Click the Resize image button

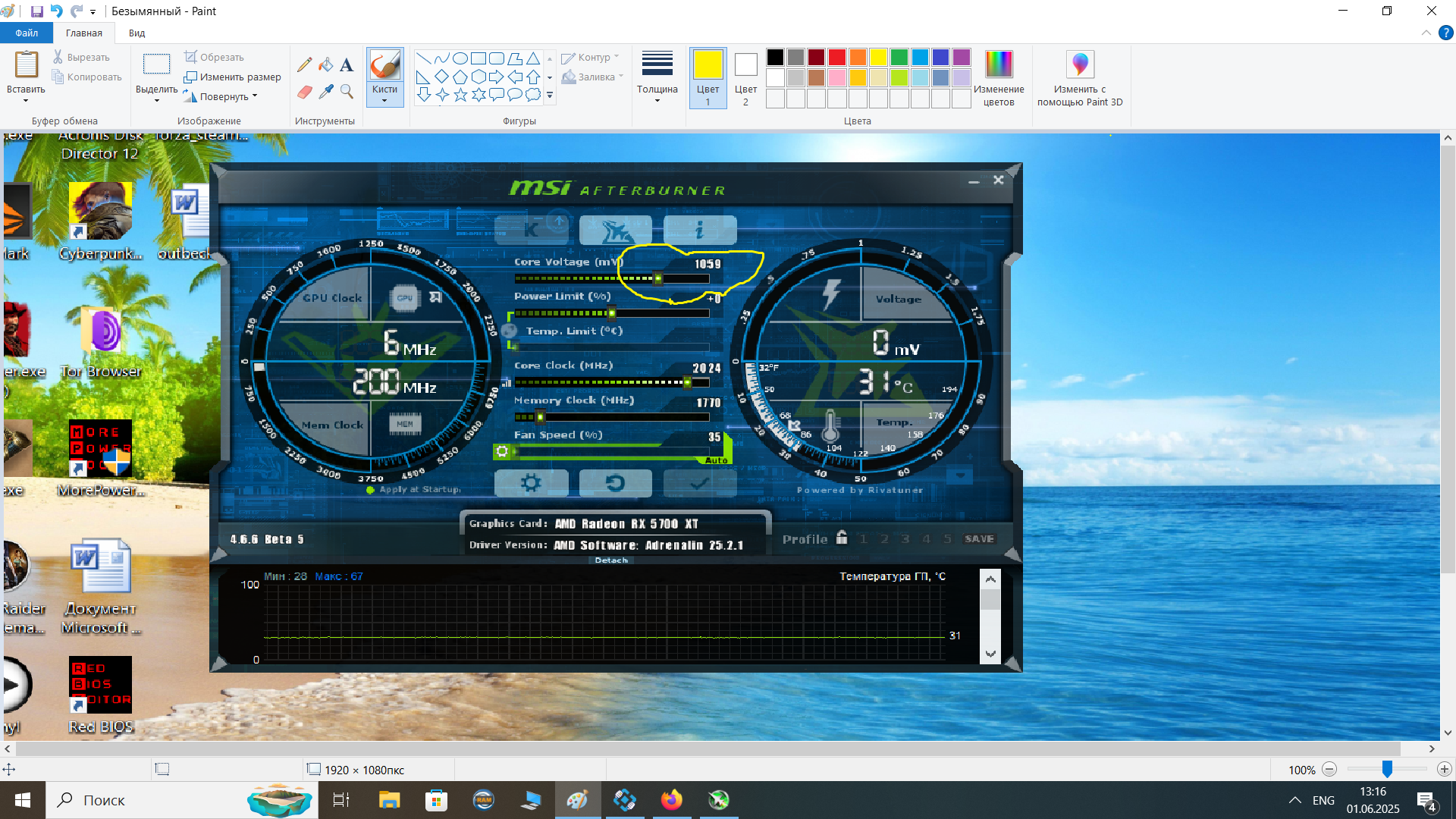232,77
